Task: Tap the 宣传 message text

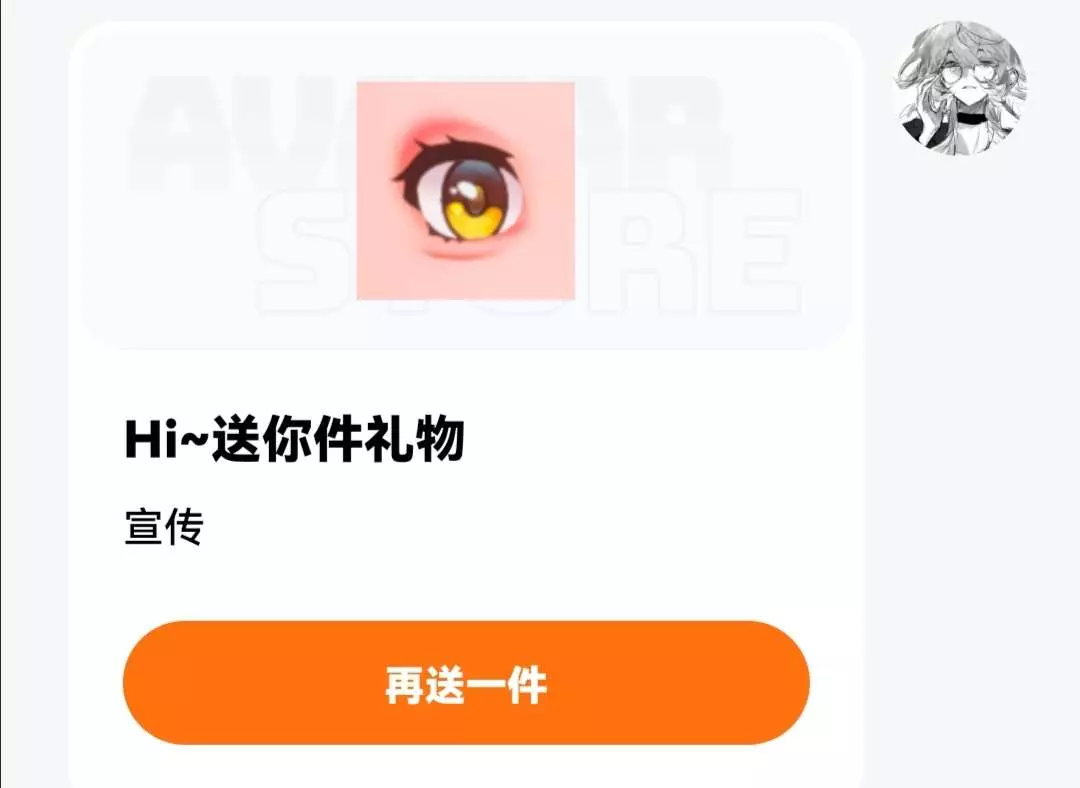Action: coord(164,528)
